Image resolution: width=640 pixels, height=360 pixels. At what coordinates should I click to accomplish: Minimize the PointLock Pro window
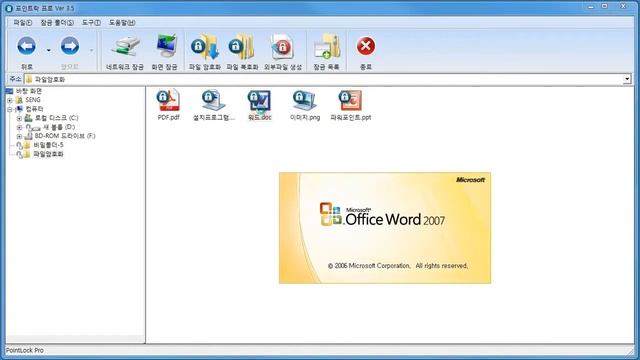tap(591, 6)
